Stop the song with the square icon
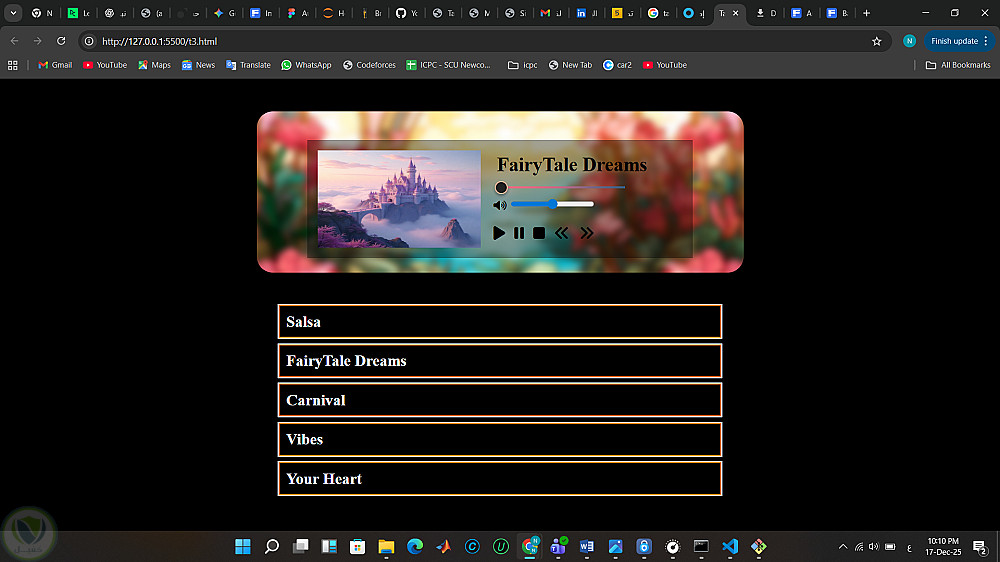Image resolution: width=1000 pixels, height=562 pixels. pos(539,233)
